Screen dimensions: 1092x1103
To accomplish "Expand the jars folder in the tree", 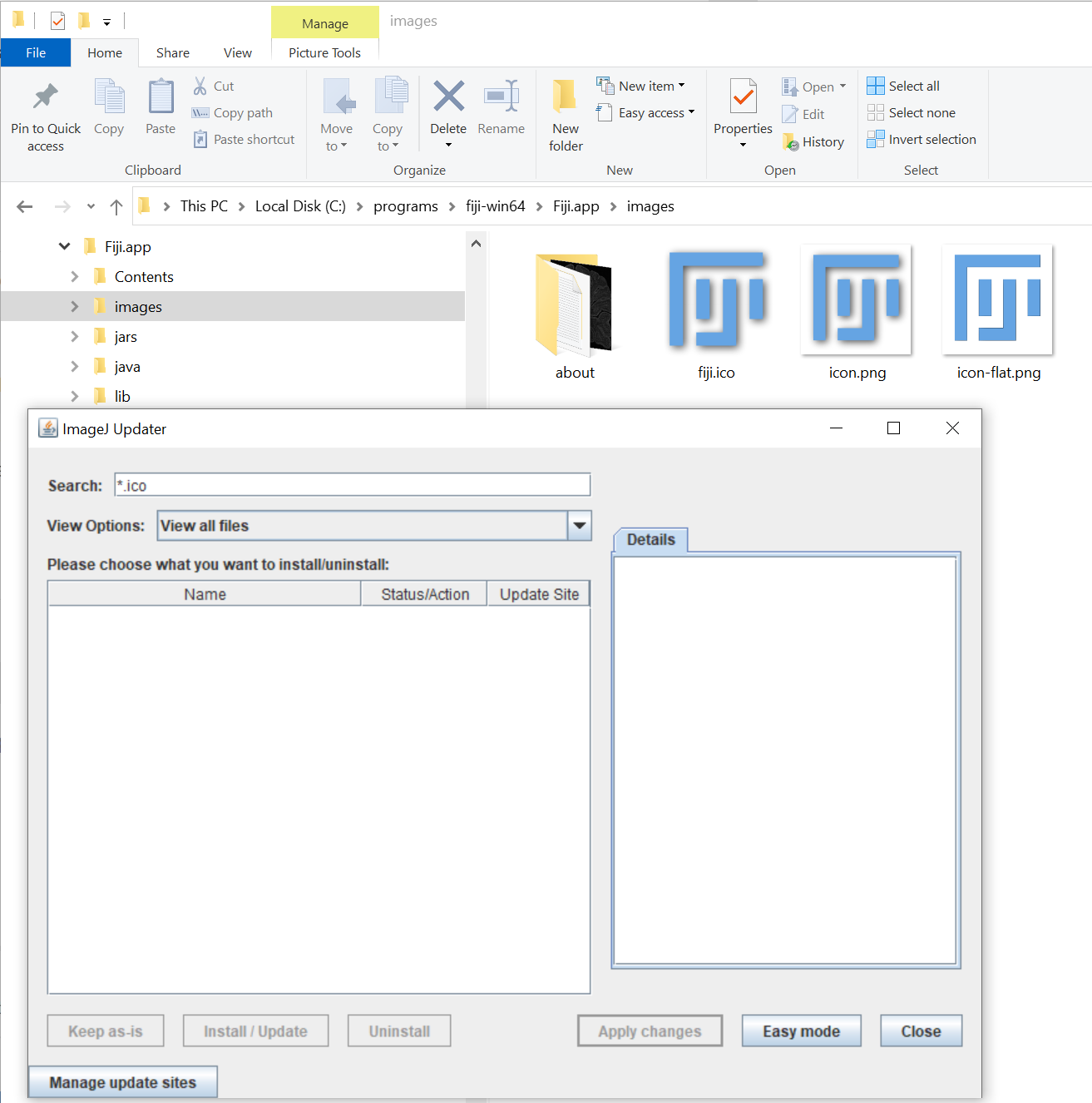I will (x=75, y=336).
